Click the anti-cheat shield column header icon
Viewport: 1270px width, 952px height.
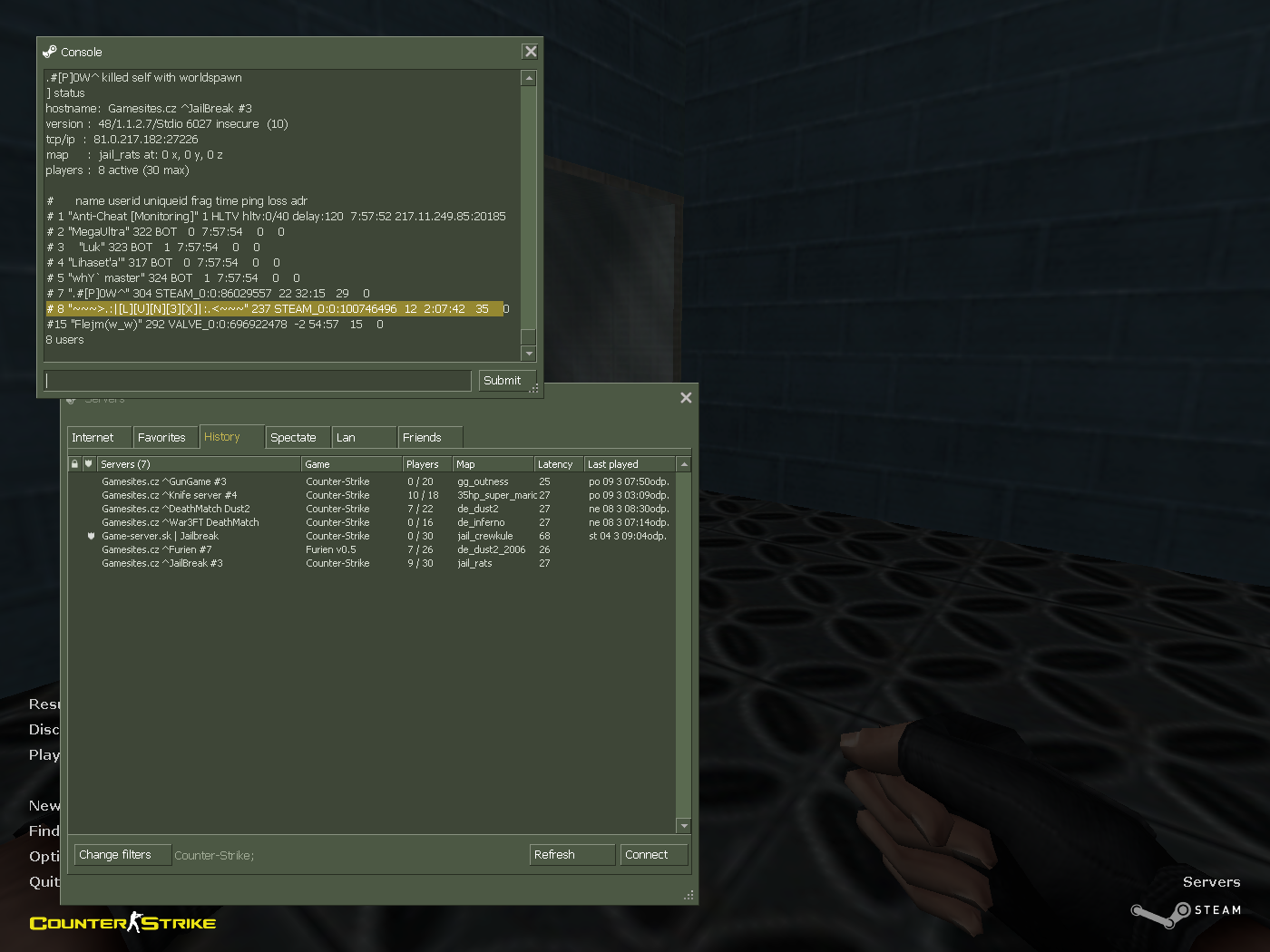88,464
